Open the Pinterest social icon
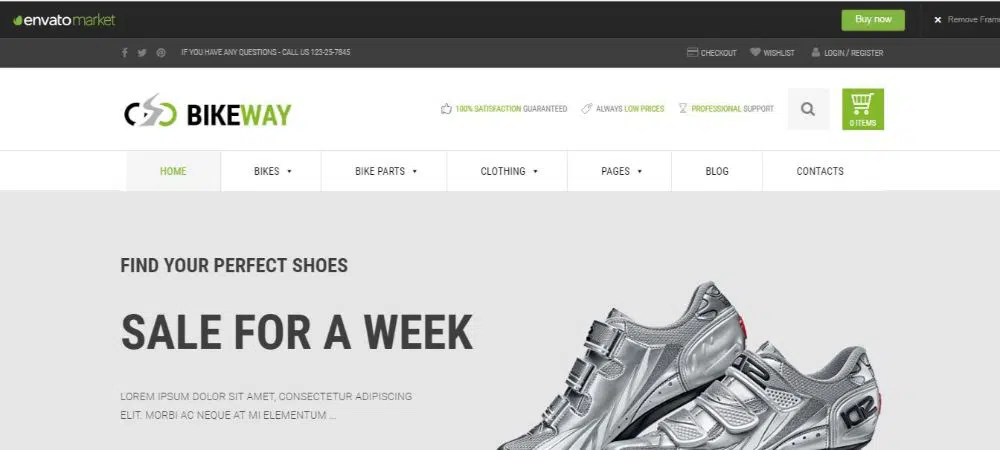 [161, 53]
